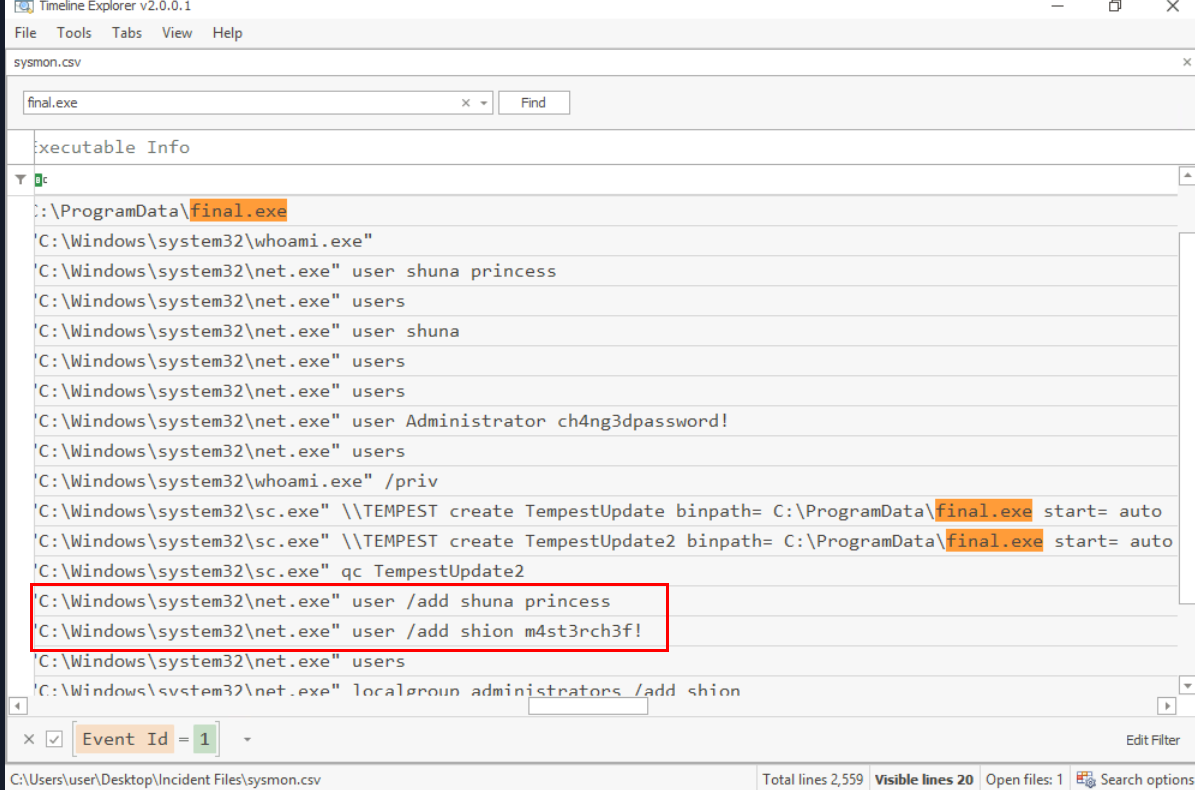Click the horizontal scrollbar left arrow

[17, 706]
